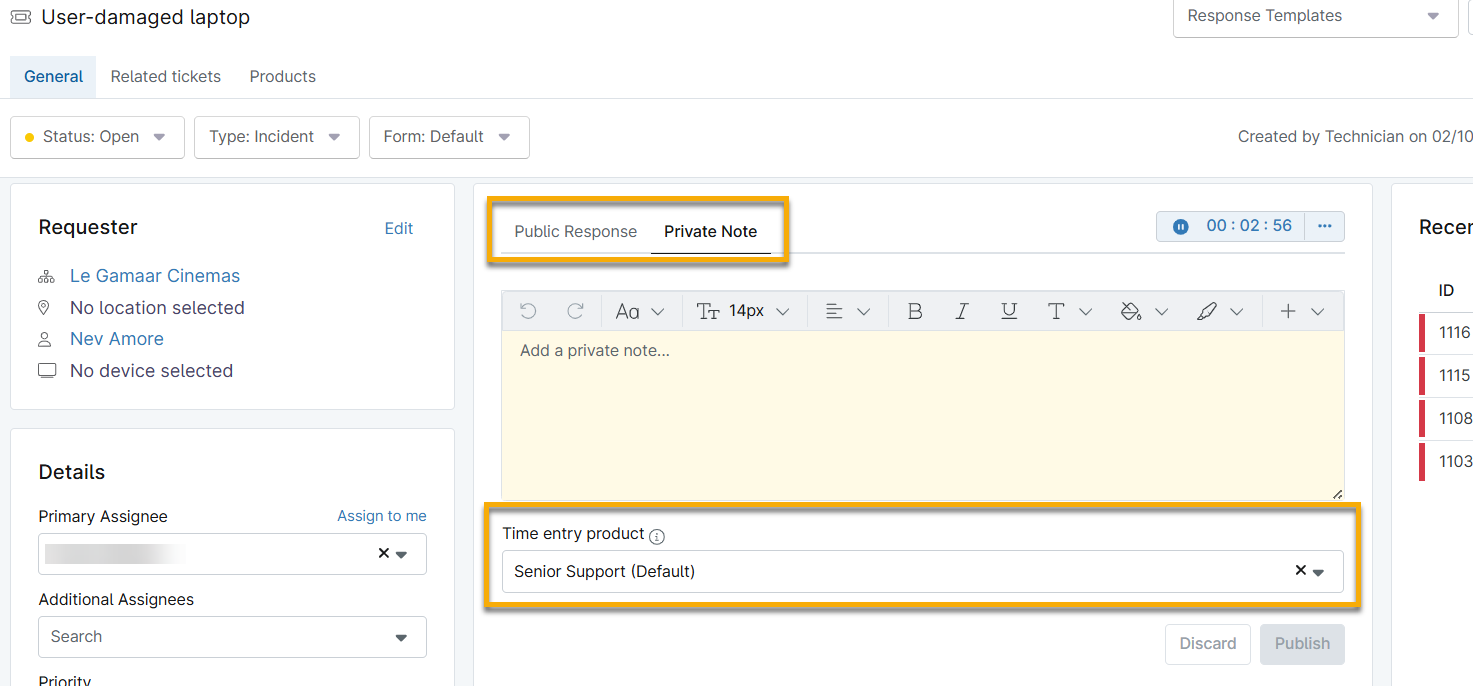Apply Italic formatting in the note editor
Viewport: 1473px width, 686px height.
[x=961, y=311]
